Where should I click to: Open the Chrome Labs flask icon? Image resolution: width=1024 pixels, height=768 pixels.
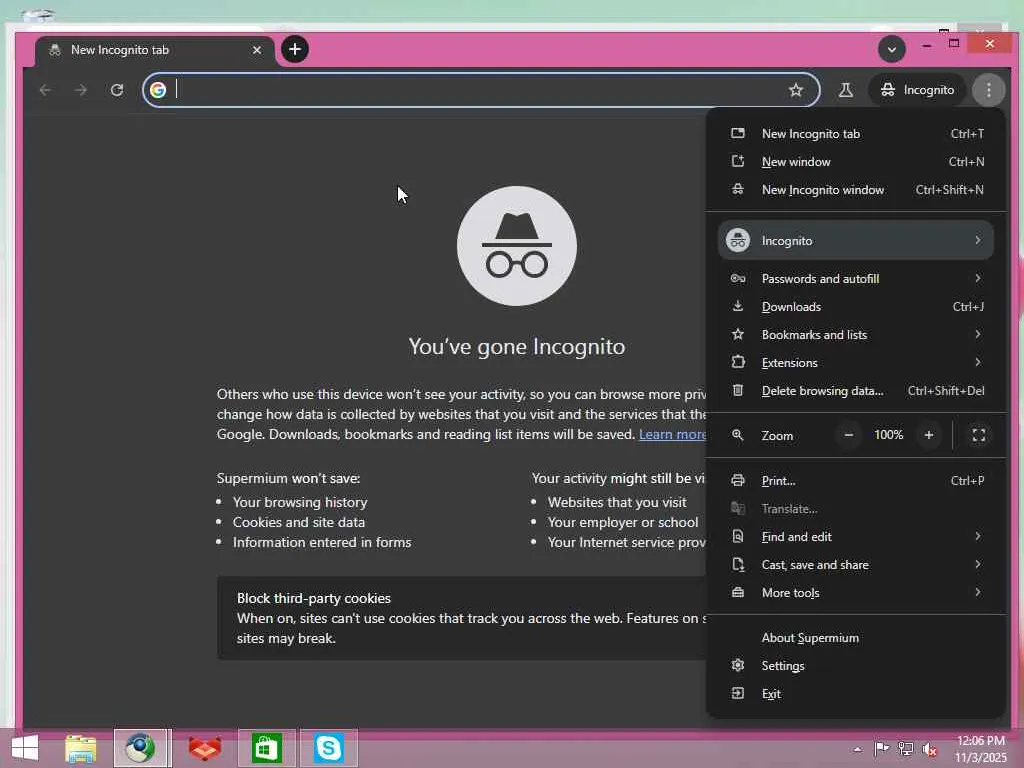click(845, 90)
